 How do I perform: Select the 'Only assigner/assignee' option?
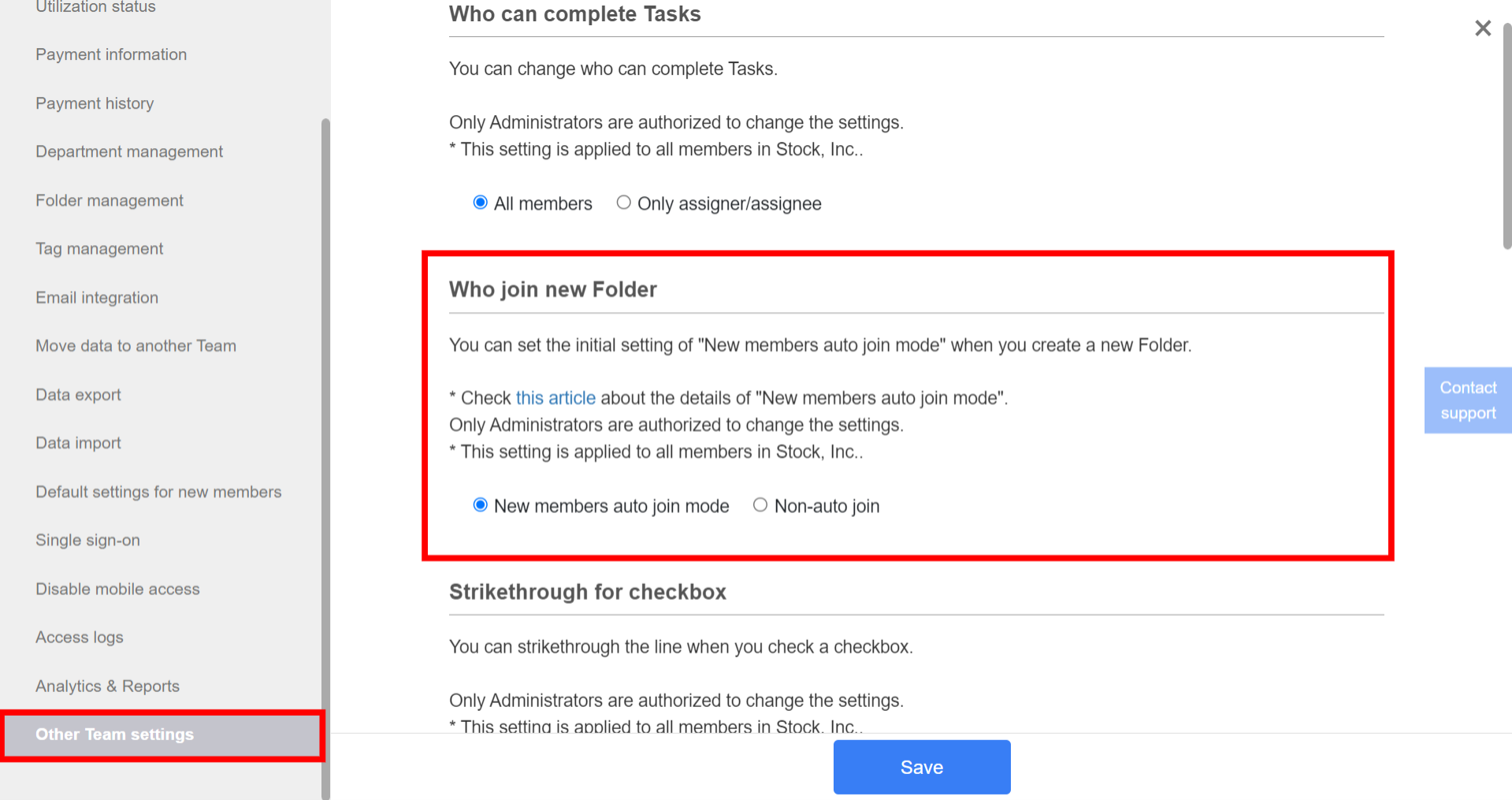tap(623, 203)
